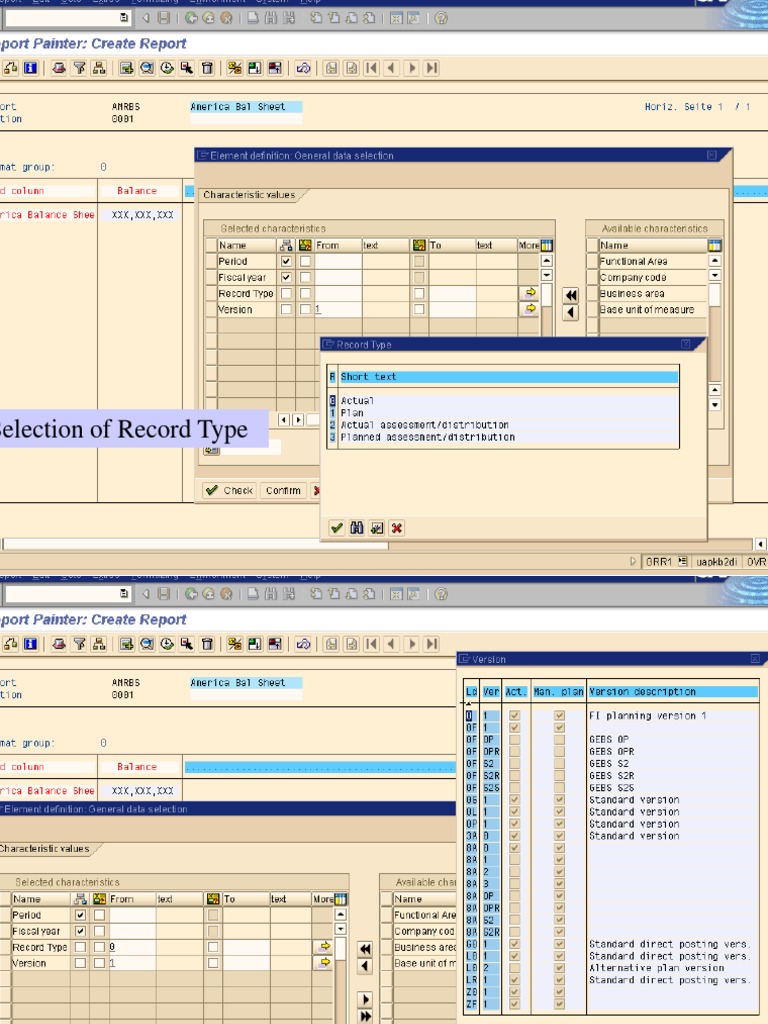Click yellow More arrow in upper Record Type row
Image resolution: width=768 pixels, height=1024 pixels.
coord(530,293)
